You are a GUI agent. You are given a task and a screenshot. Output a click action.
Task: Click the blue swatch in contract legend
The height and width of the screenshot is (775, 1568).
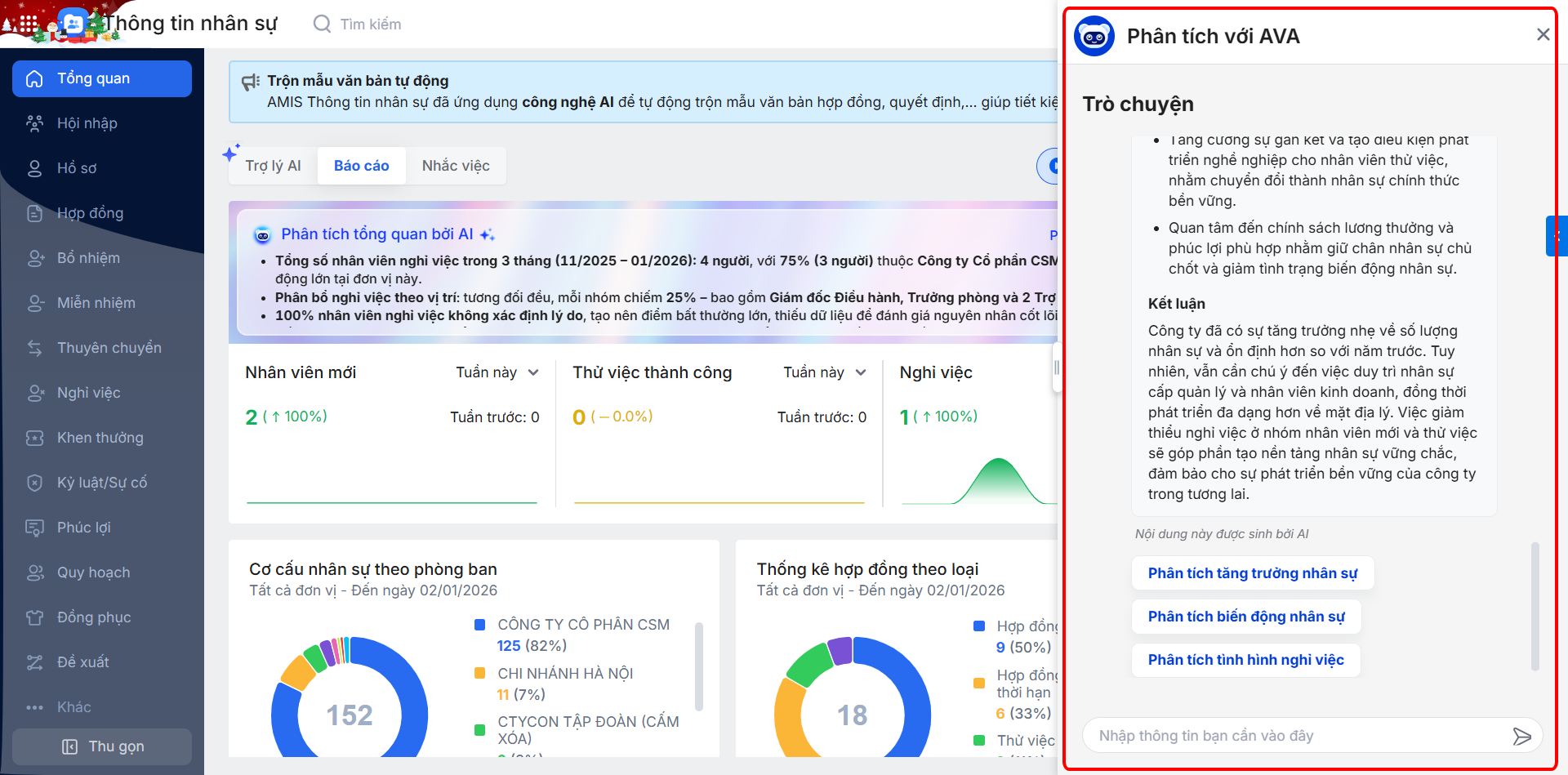[x=979, y=626]
